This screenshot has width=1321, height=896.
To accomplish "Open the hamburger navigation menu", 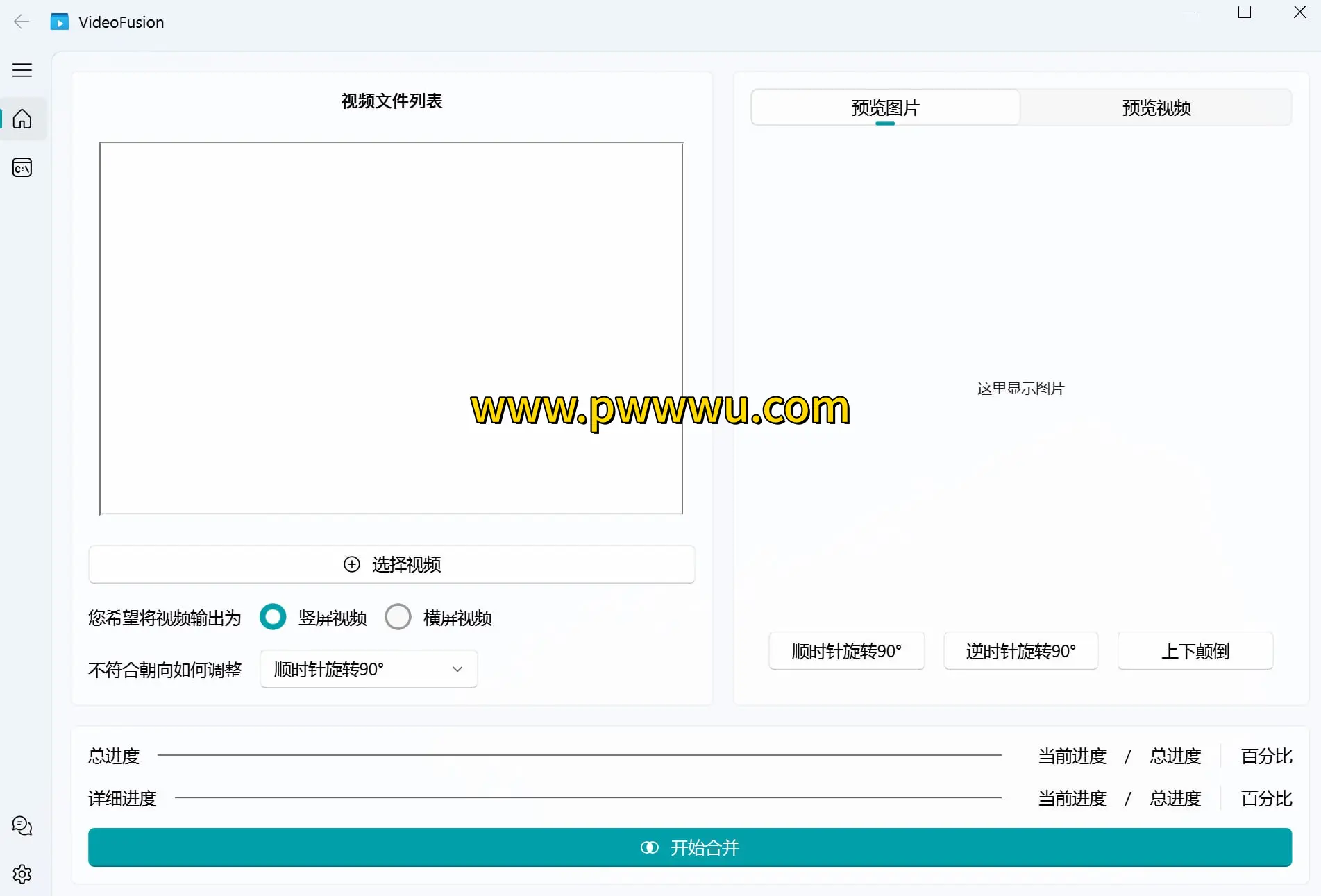I will [x=22, y=70].
